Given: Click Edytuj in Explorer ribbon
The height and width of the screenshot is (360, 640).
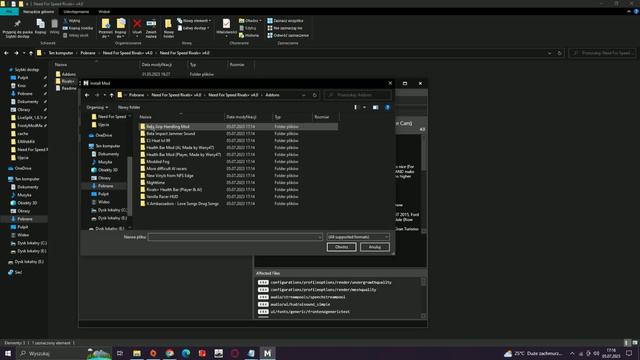Looking at the screenshot, I should point(248,28).
